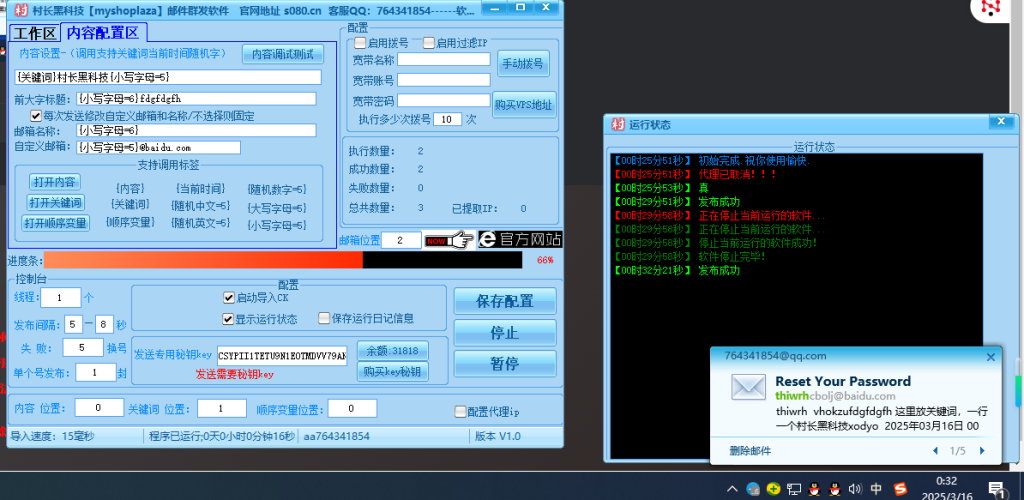
Task: Show next mail with right arrow in notification
Action: 981,450
